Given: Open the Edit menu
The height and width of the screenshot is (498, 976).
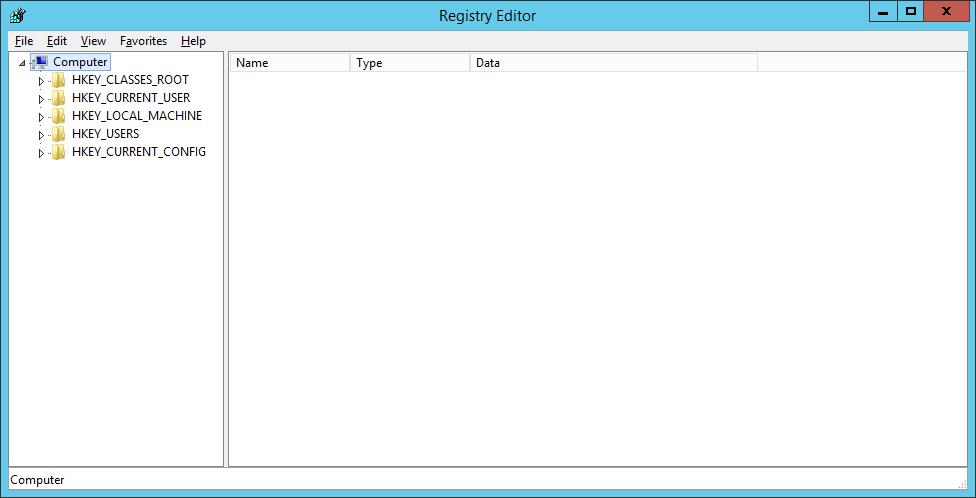Looking at the screenshot, I should [57, 41].
